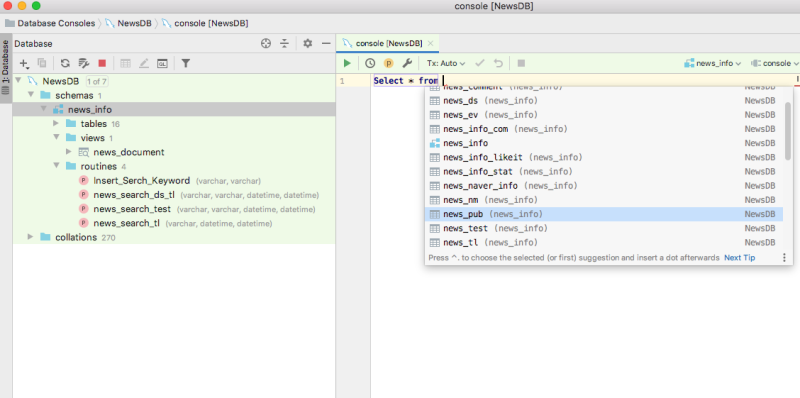The image size is (800, 398).
Task: Click the news_document view icon
Action: coord(84,153)
